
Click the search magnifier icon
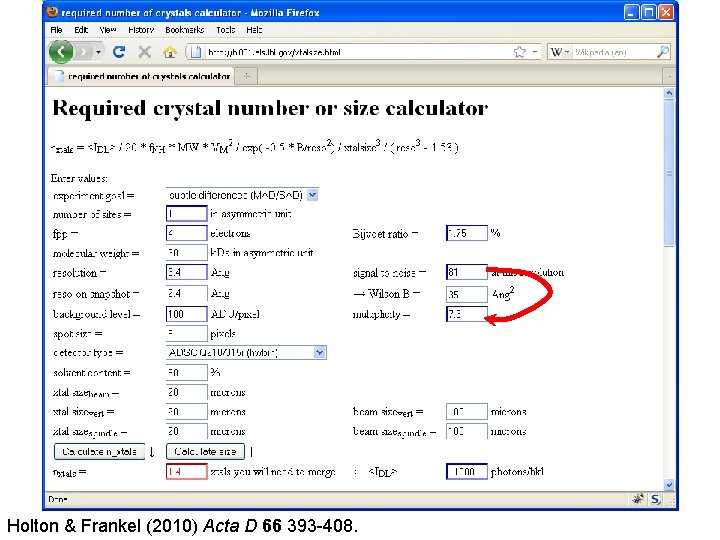pyautogui.click(x=663, y=52)
